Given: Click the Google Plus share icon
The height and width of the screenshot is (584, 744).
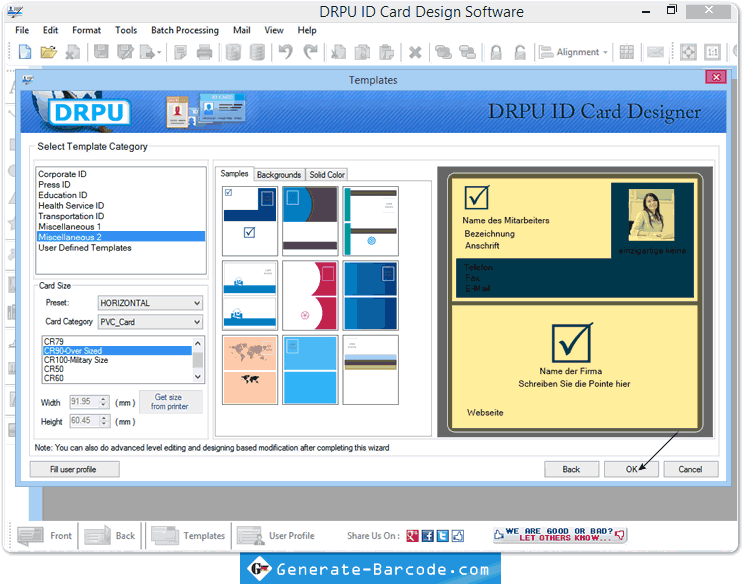Looking at the screenshot, I should click(x=412, y=536).
